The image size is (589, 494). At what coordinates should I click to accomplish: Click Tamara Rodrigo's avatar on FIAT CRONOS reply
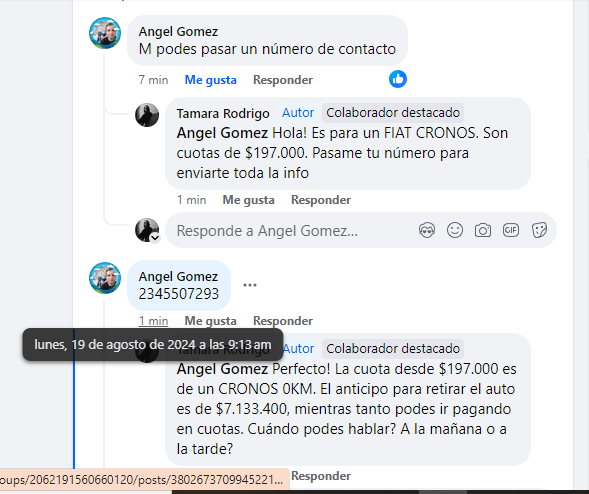[x=147, y=115]
